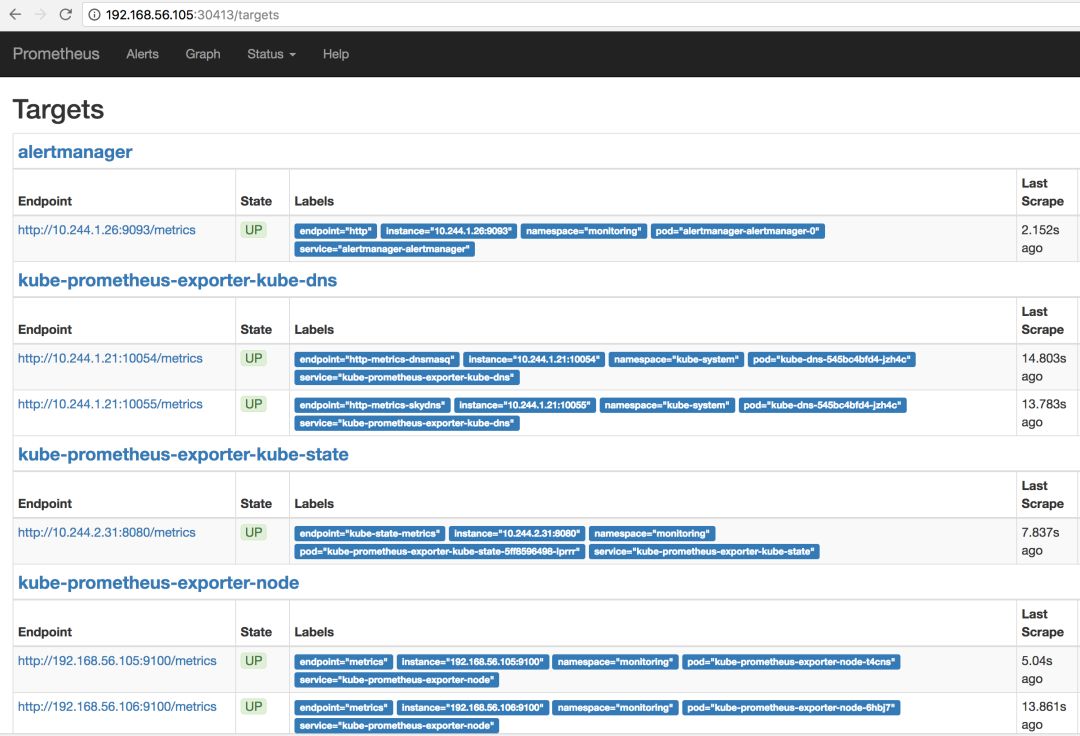Click label pod="kube-prometheus-exporter-node-t4cns"

791,662
